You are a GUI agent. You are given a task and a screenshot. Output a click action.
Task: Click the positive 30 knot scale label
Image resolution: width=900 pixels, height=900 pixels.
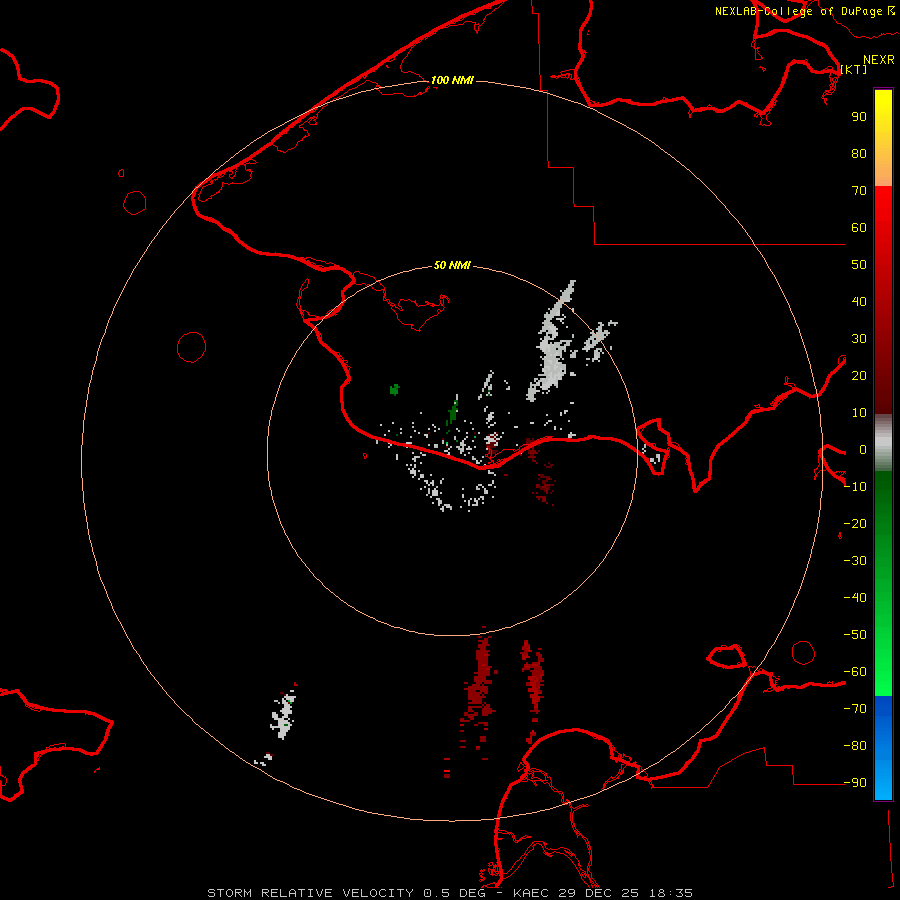pyautogui.click(x=859, y=339)
